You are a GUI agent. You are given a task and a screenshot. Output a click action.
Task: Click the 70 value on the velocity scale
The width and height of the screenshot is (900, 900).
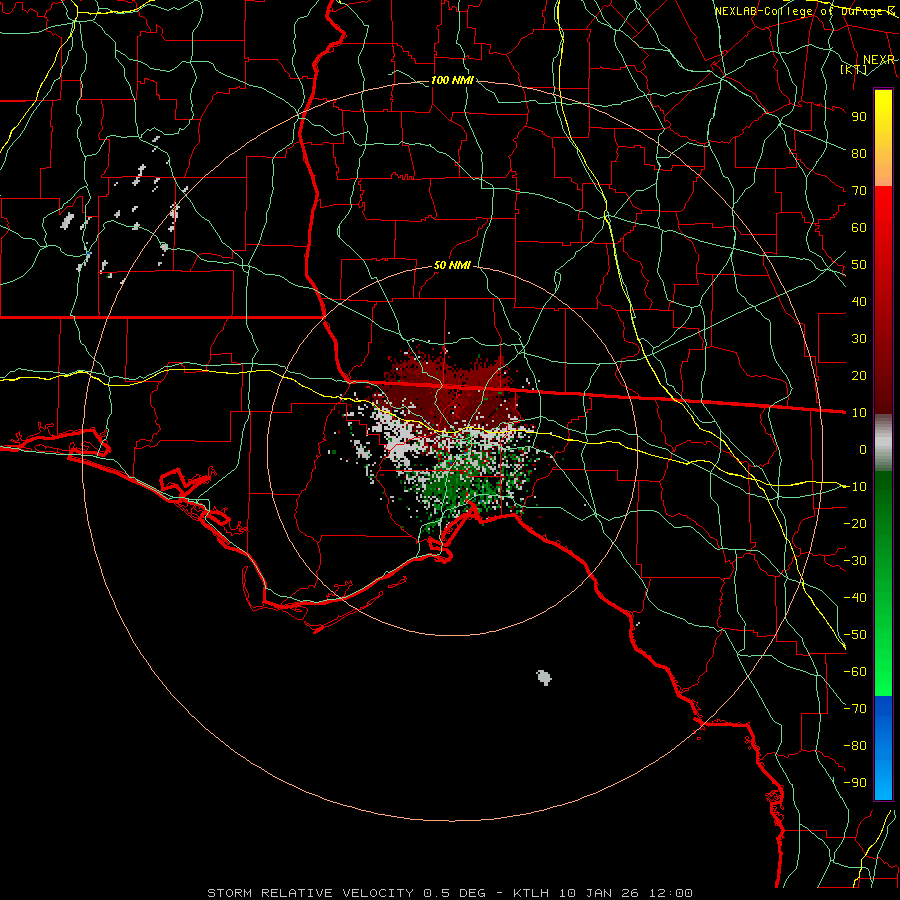859,191
